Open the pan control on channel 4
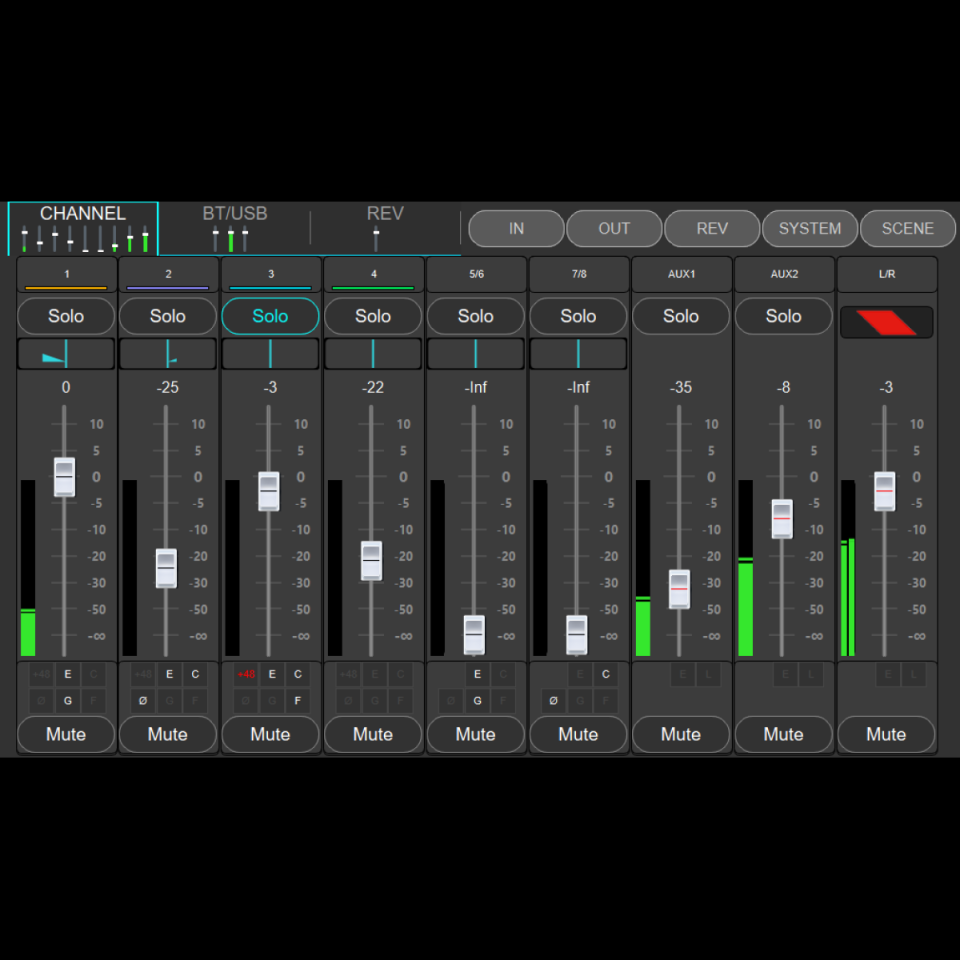The height and width of the screenshot is (960, 960). 372,352
